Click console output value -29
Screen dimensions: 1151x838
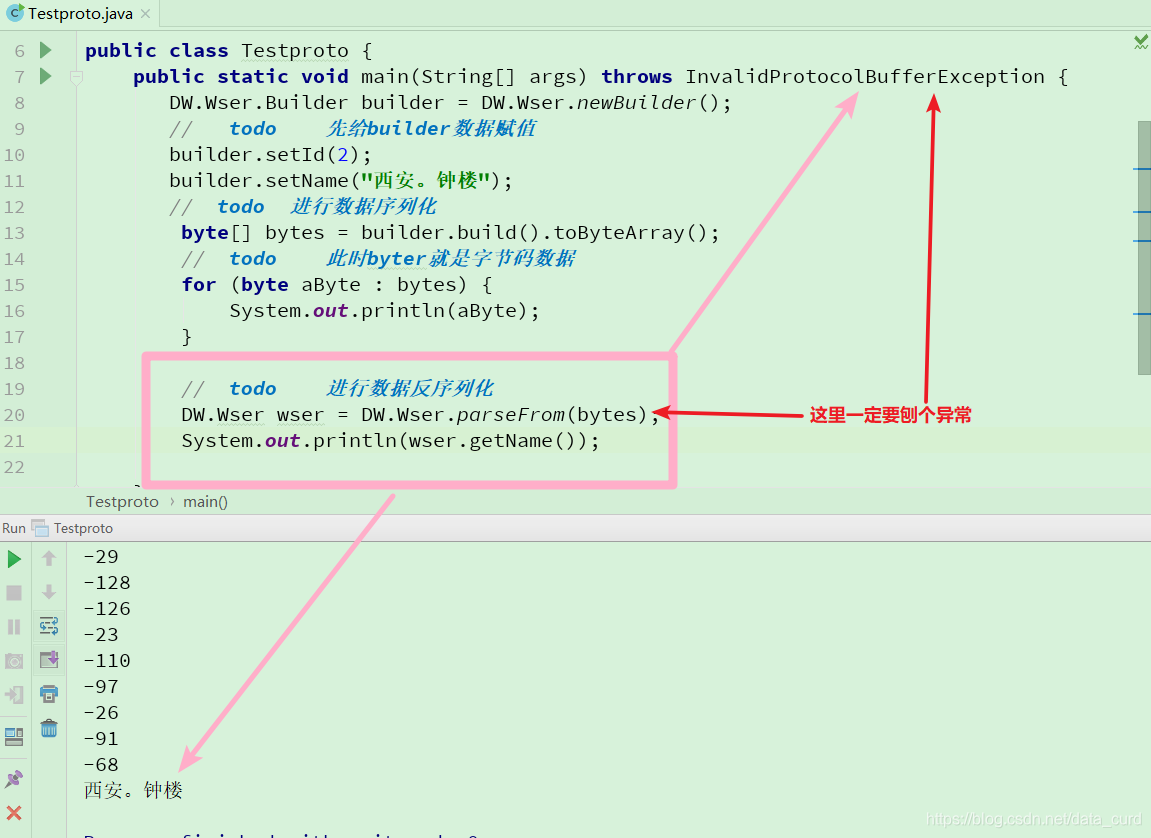[101, 556]
